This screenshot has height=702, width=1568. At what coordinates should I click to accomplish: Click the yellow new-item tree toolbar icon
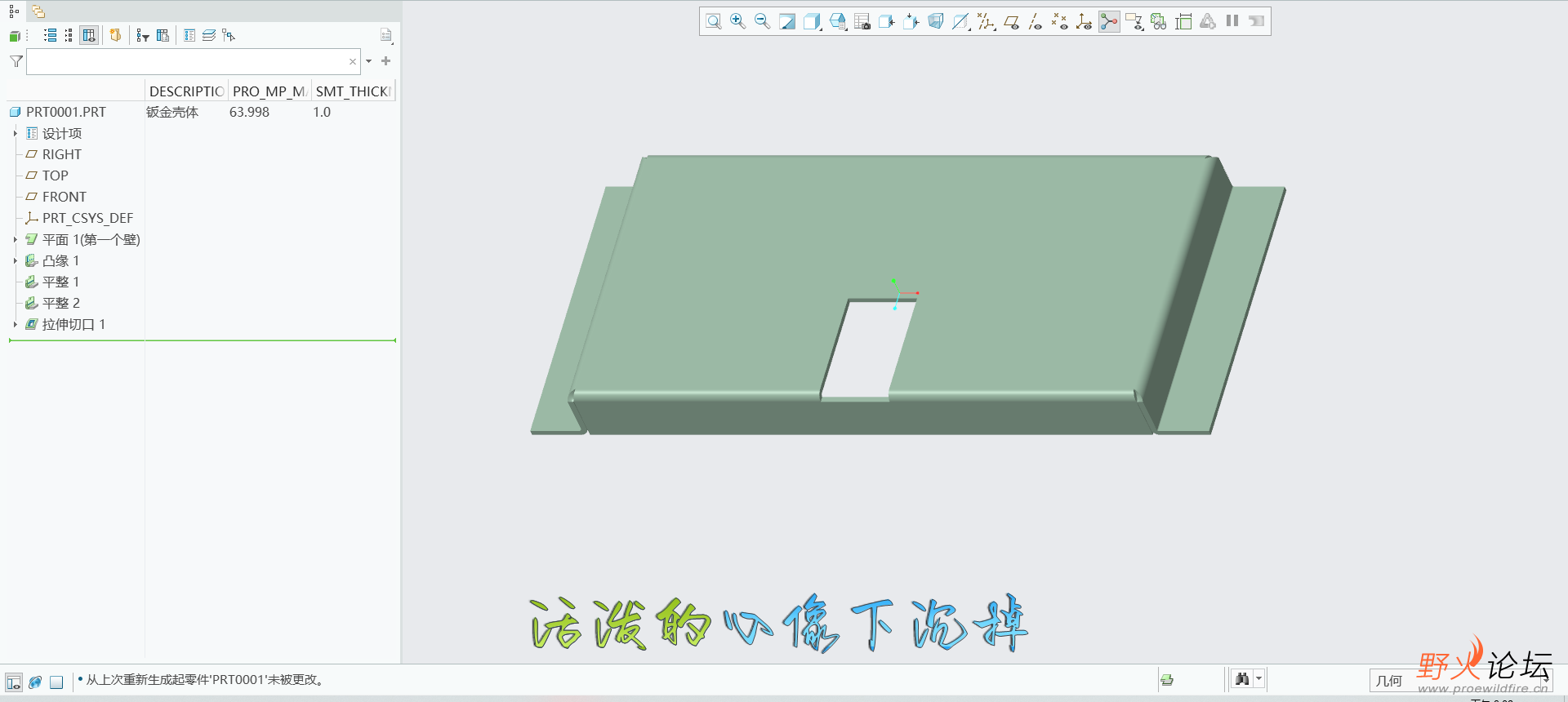[115, 36]
